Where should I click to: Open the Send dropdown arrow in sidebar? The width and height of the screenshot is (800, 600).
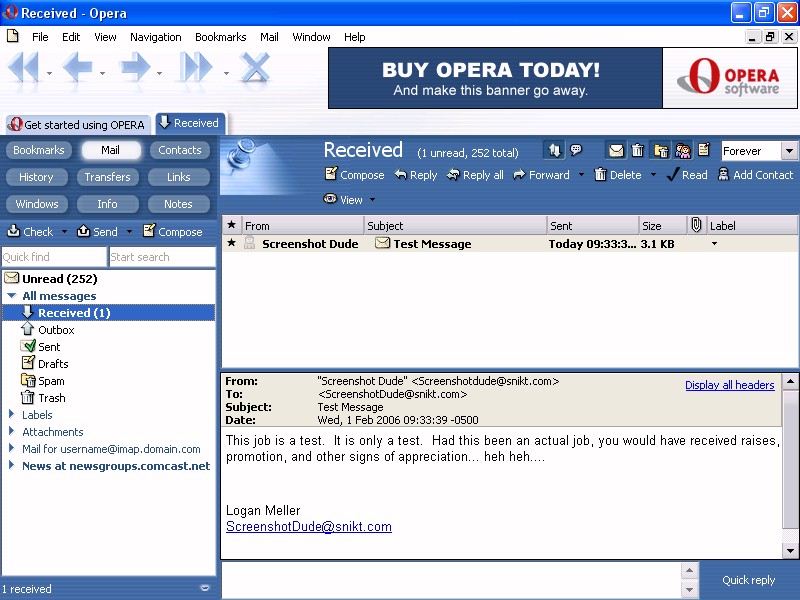(129, 232)
